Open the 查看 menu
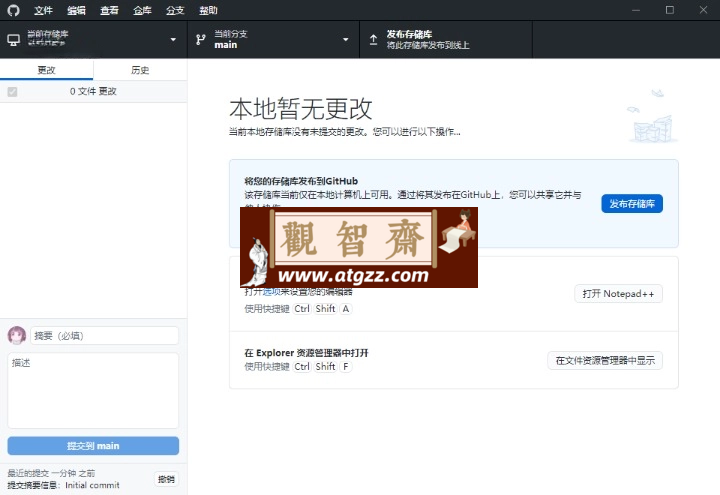Image resolution: width=720 pixels, height=495 pixels. point(109,10)
